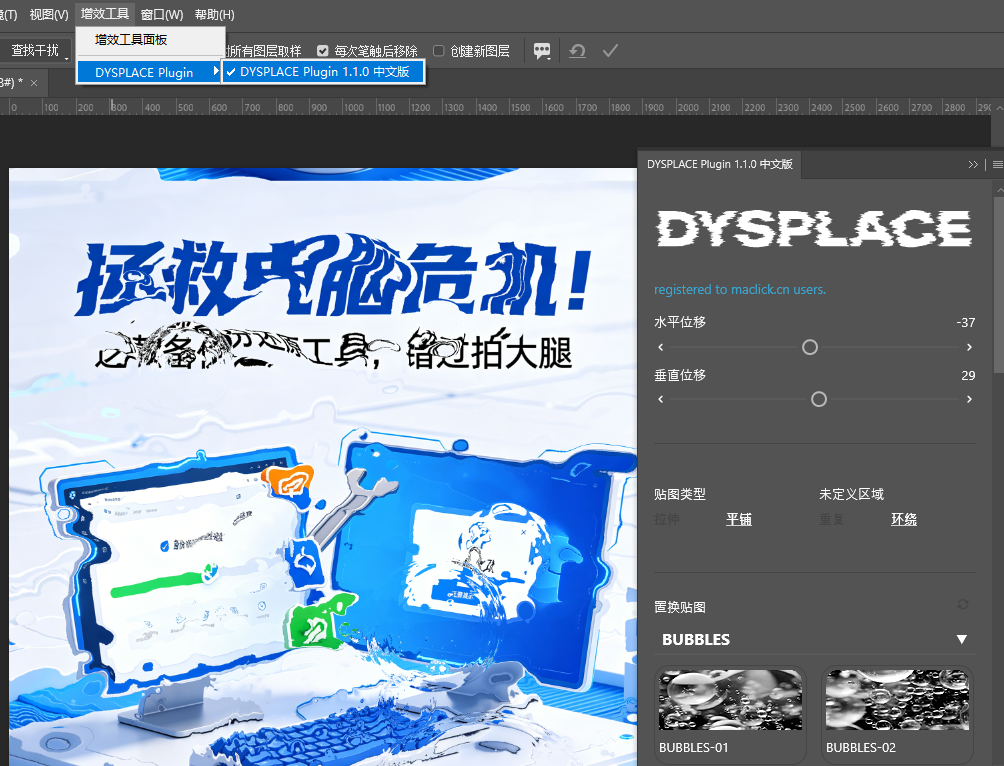Switch to DYSPLACE Plugin 1.1.0 panel tab
This screenshot has width=1004, height=766.
coord(720,164)
